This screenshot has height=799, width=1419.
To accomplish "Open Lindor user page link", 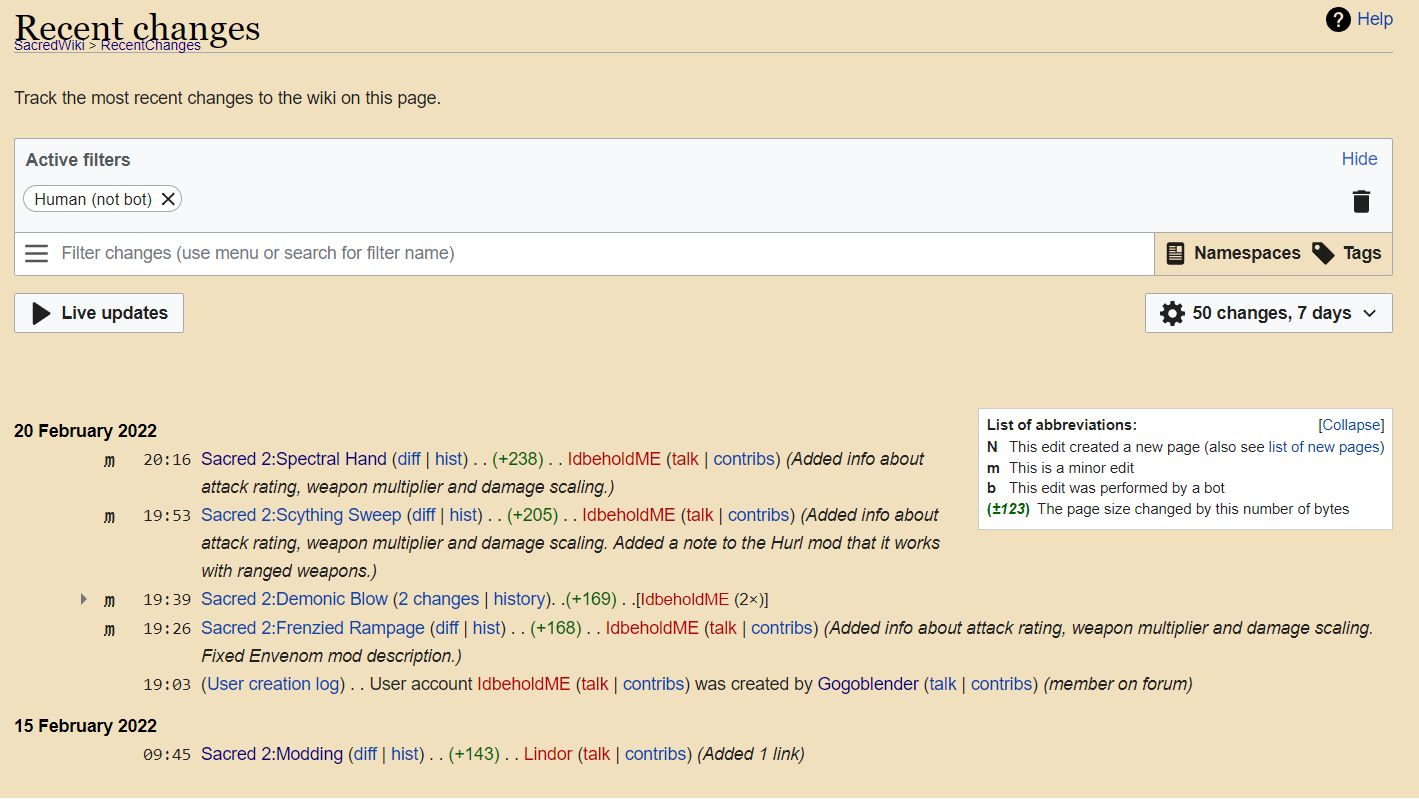I will [x=548, y=754].
